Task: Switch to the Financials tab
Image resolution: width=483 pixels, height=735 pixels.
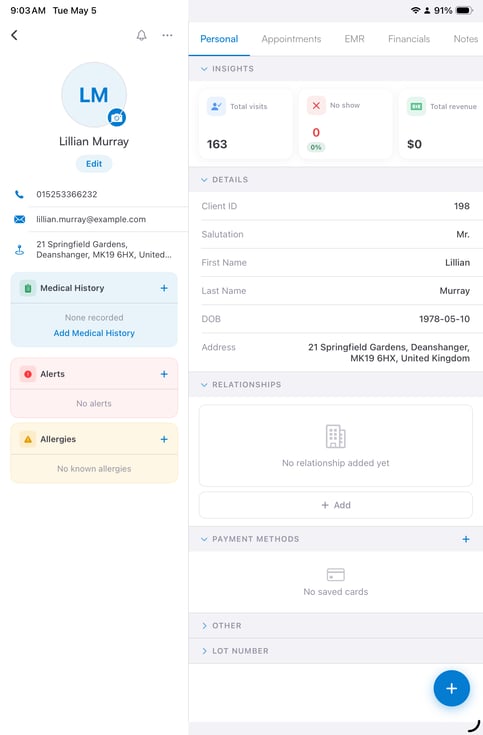Action: [409, 39]
